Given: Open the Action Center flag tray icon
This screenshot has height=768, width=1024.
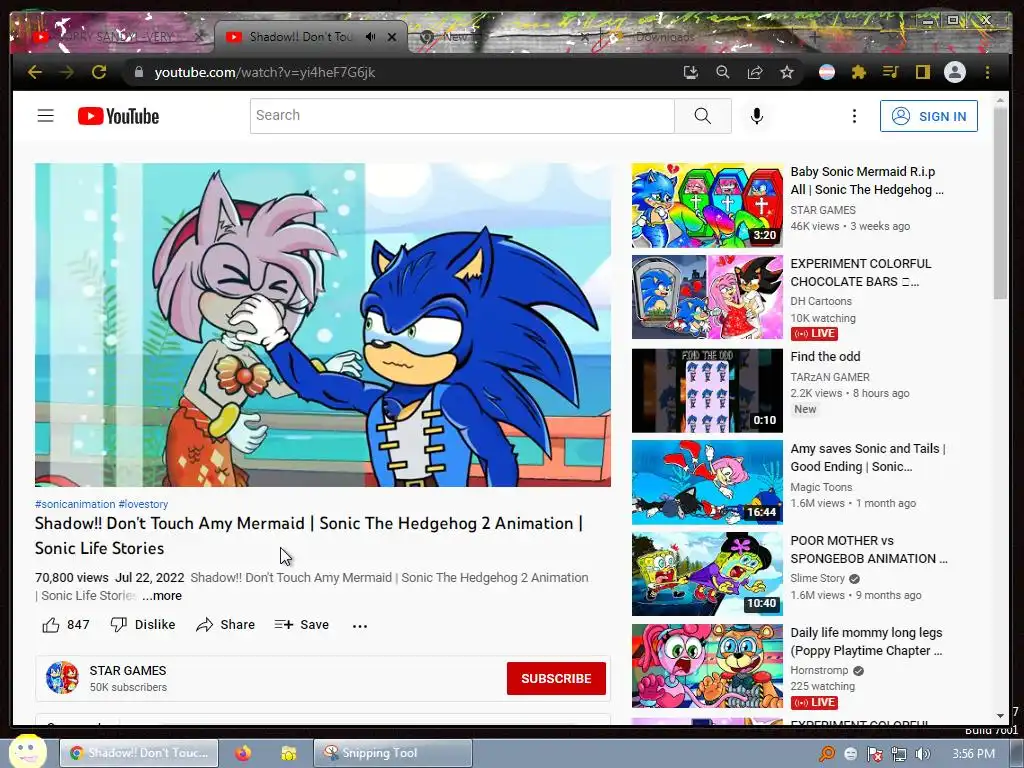Looking at the screenshot, I should (874, 754).
